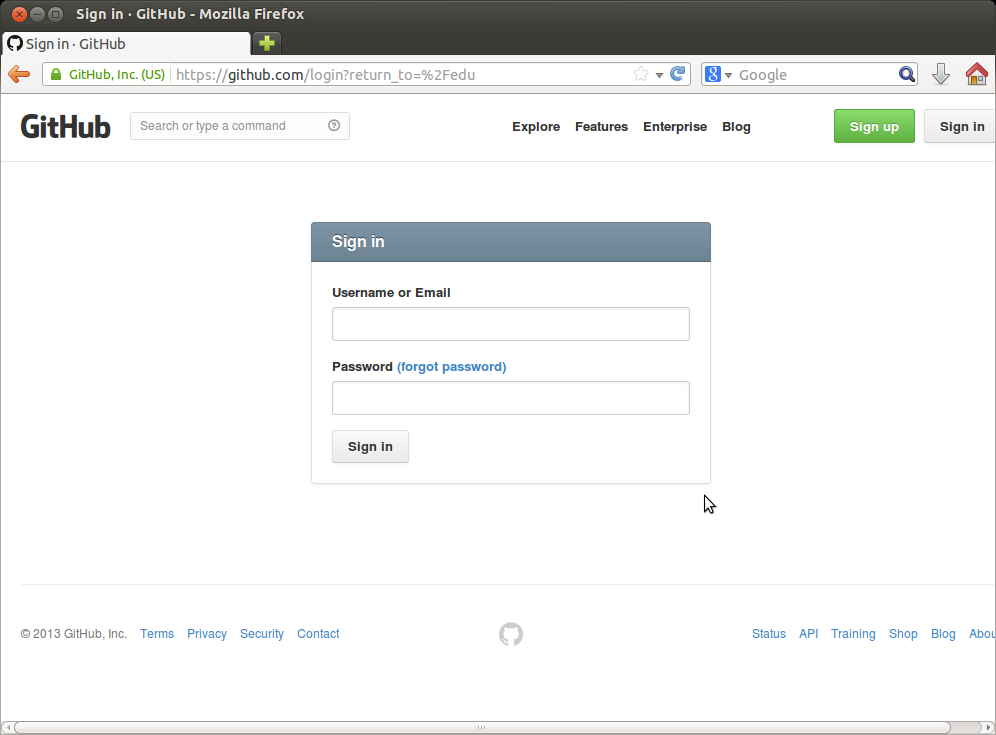996x735 pixels.
Task: Focus the Password input field
Action: [x=511, y=398]
